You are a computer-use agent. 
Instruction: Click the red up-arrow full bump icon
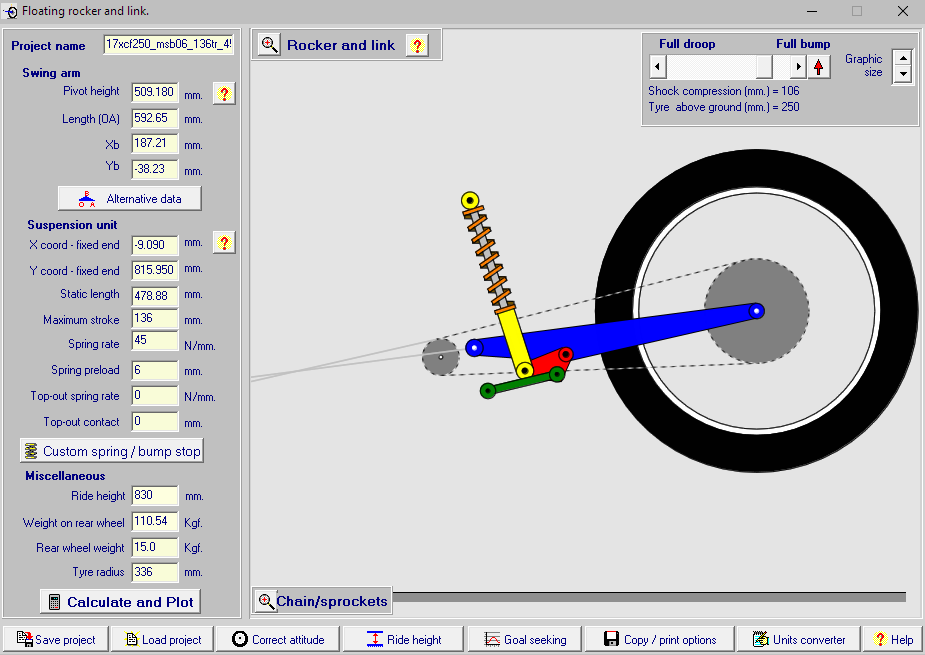coord(820,67)
